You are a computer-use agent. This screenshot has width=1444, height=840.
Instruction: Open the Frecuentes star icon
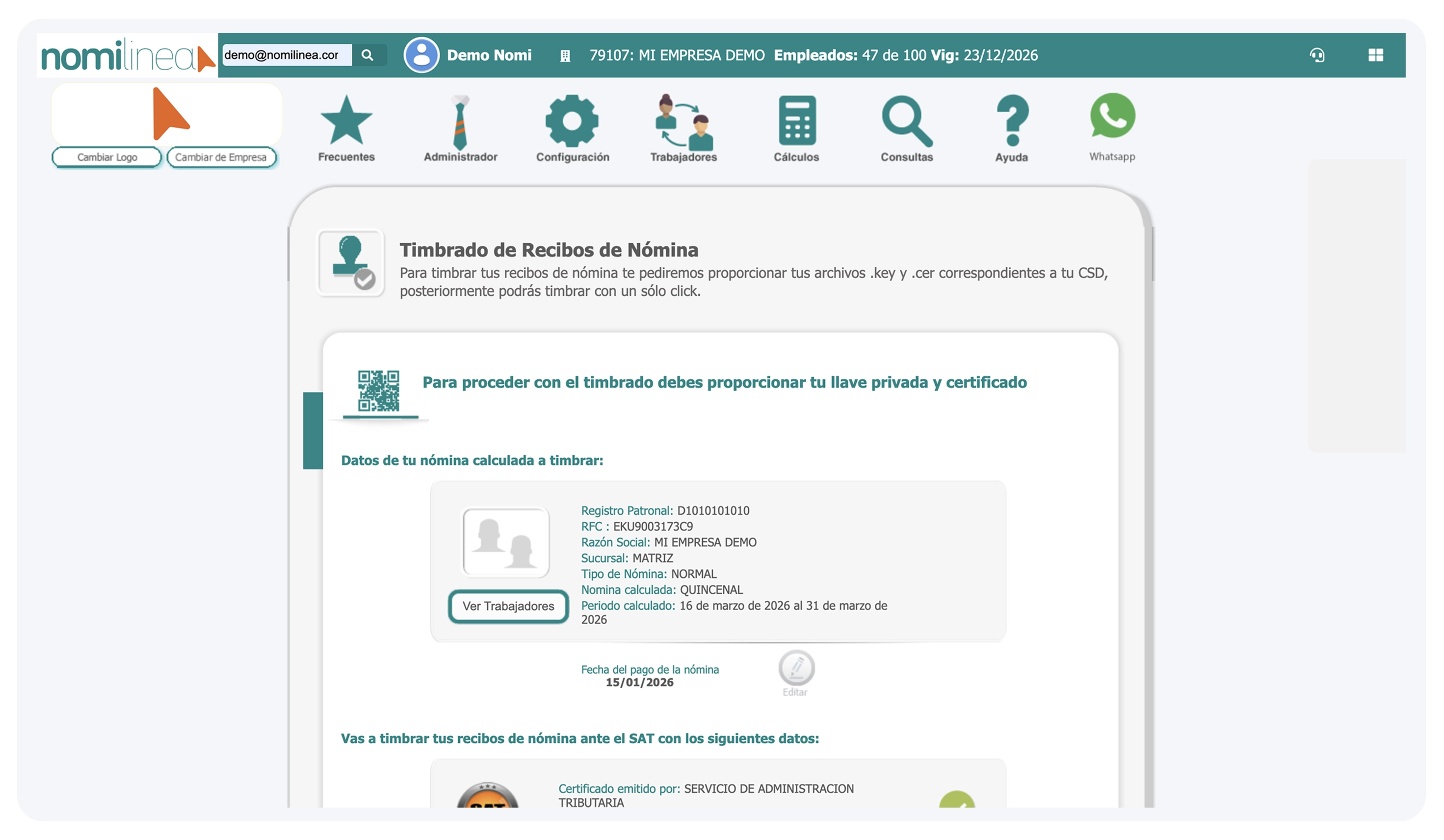[346, 121]
